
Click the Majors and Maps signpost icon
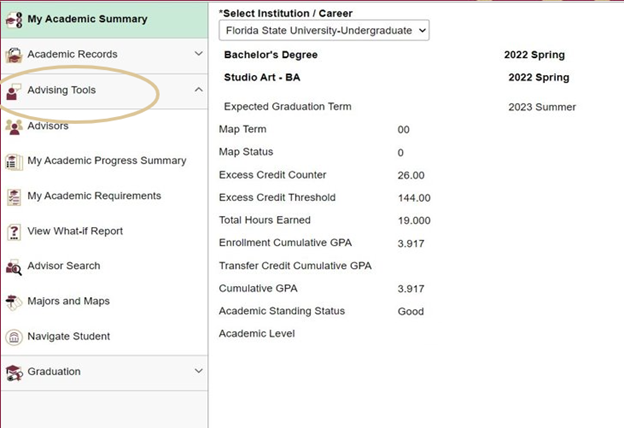click(x=14, y=302)
